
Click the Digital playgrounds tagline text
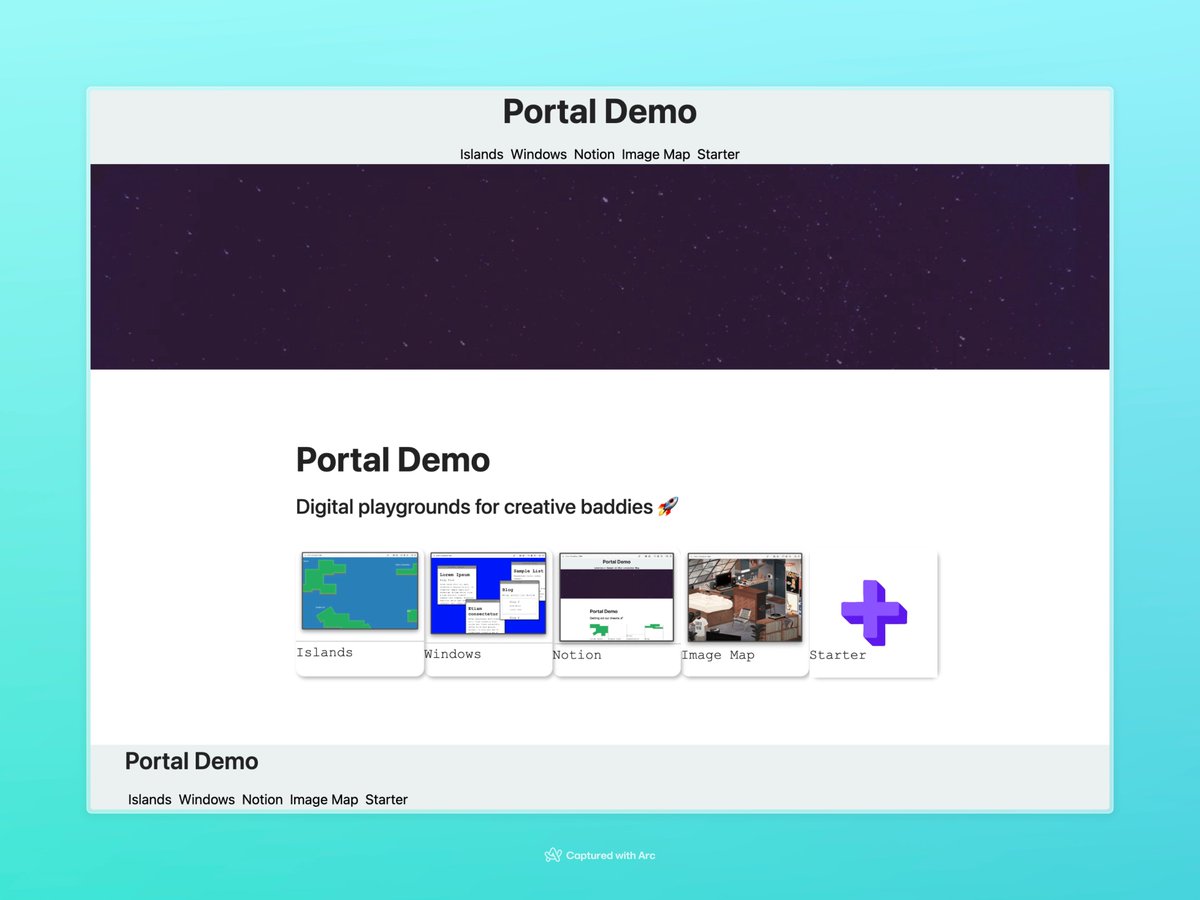(474, 507)
